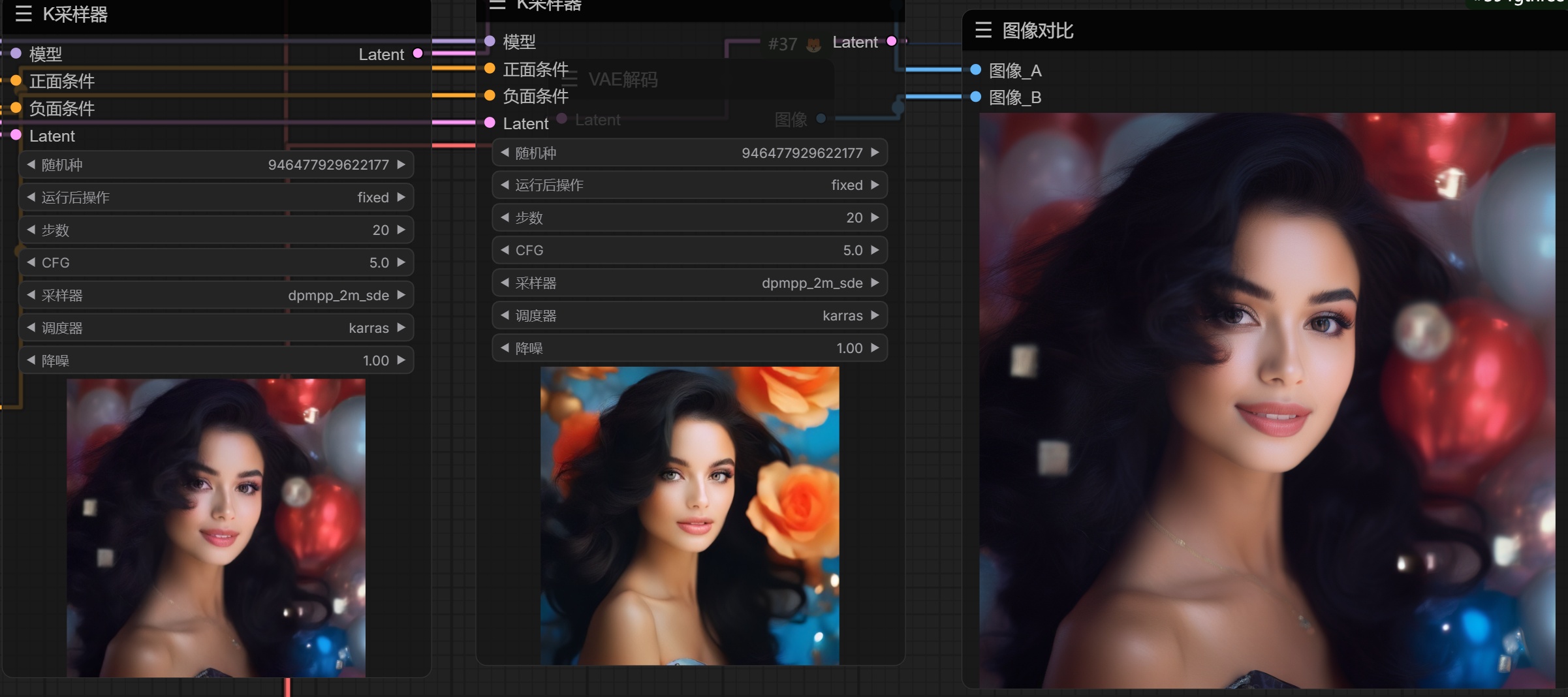Open the 图像对比 node hamburger menu
Image resolution: width=1568 pixels, height=697 pixels.
coord(983,30)
